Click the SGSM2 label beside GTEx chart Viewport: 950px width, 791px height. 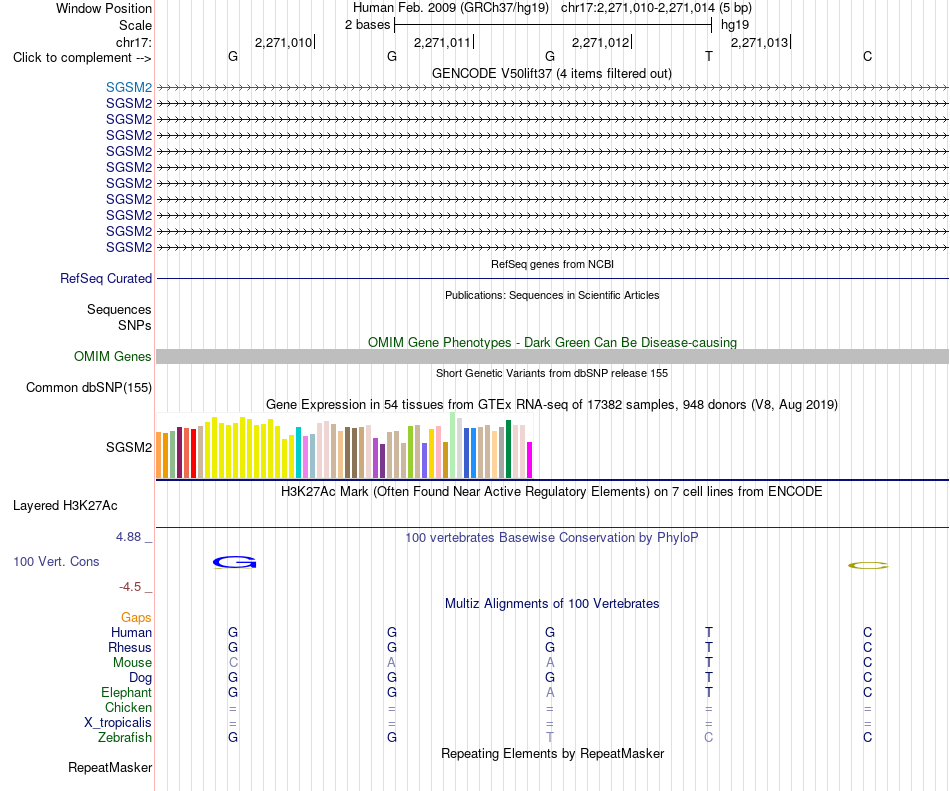click(x=128, y=448)
